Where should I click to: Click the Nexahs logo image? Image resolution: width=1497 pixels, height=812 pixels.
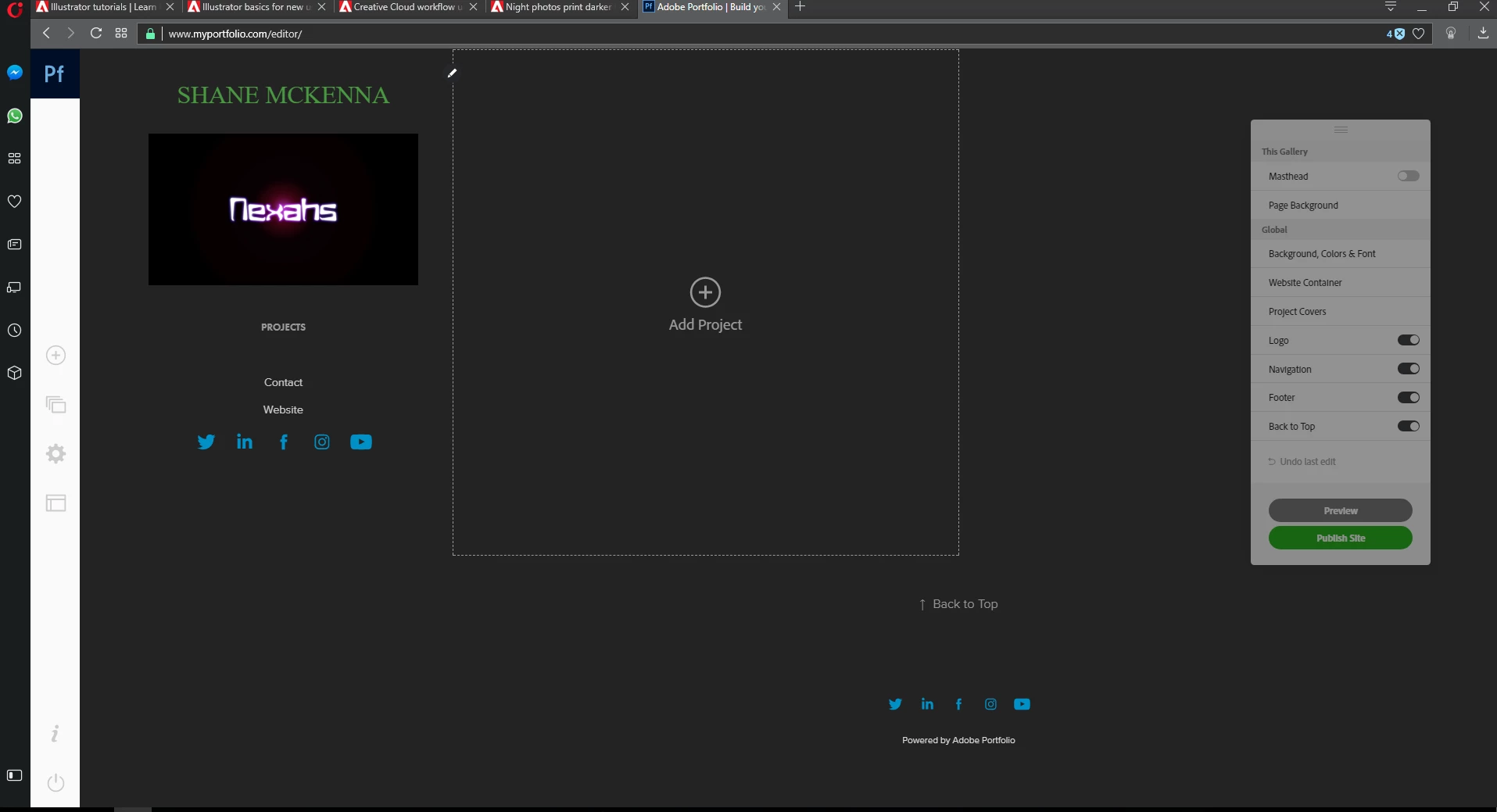(x=283, y=209)
